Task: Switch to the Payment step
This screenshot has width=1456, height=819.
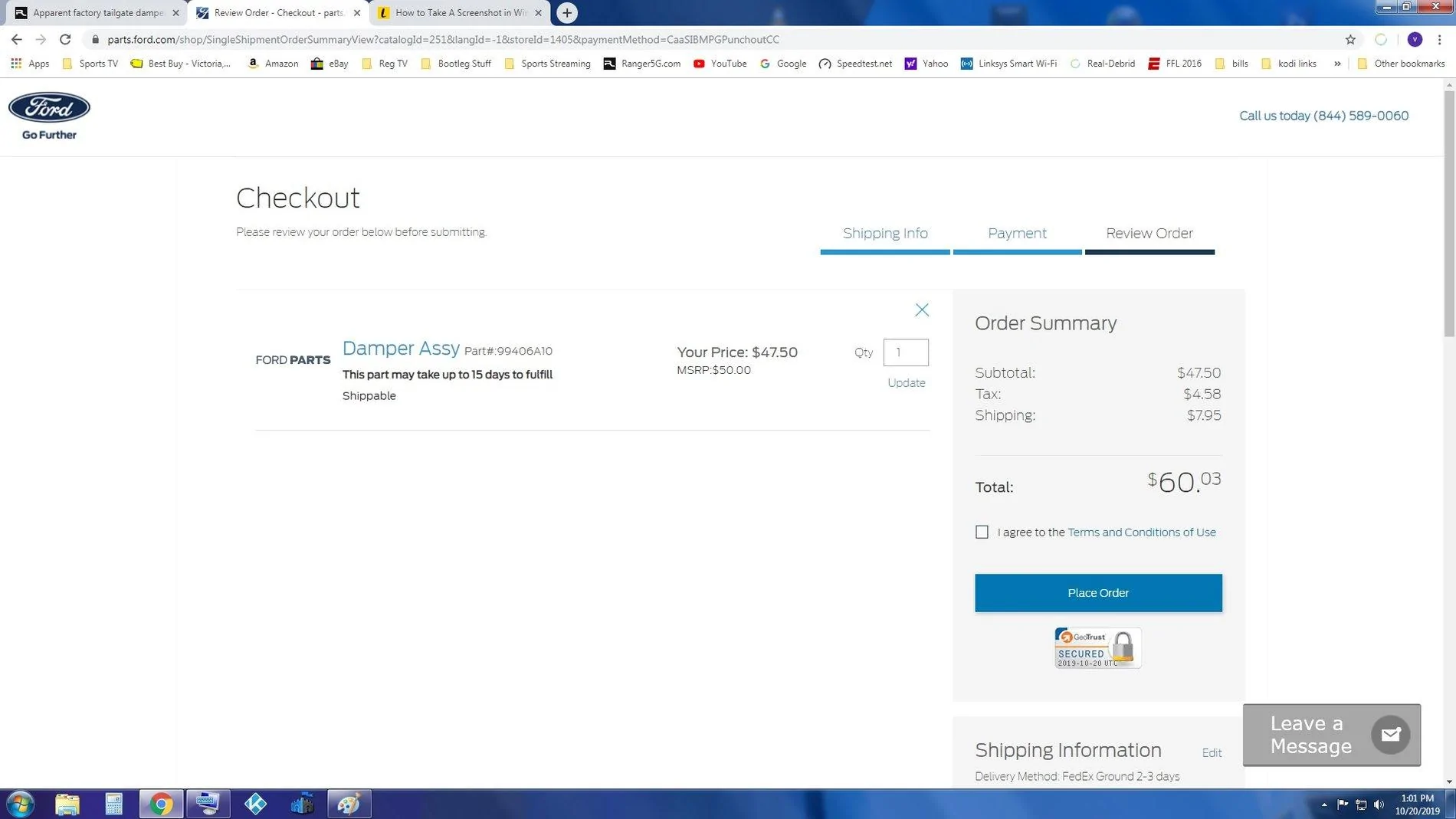Action: tap(1017, 234)
